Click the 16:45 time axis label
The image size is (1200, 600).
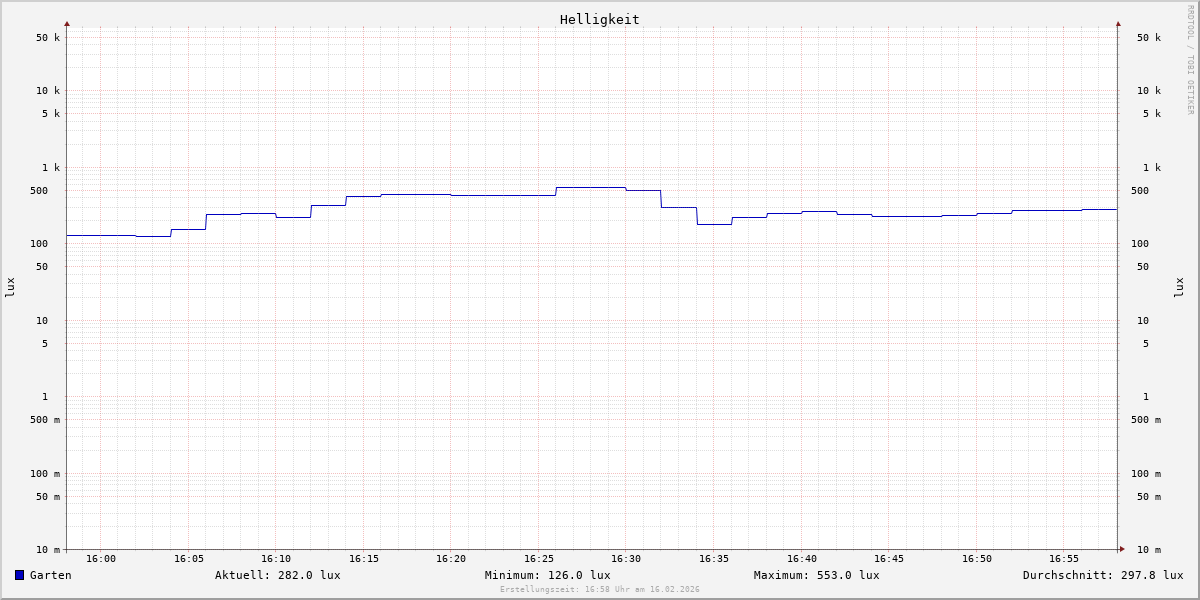point(889,559)
